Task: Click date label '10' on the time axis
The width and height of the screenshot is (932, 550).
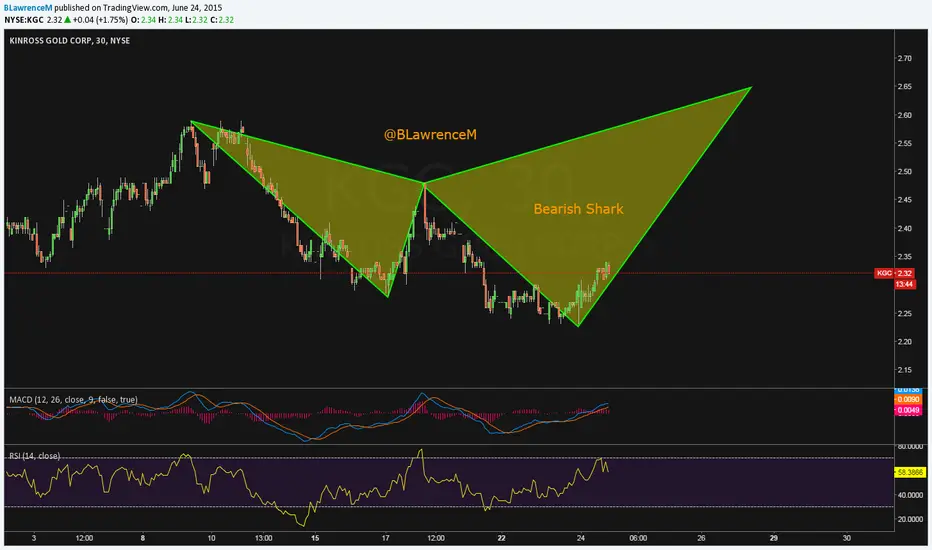Action: tap(211, 538)
